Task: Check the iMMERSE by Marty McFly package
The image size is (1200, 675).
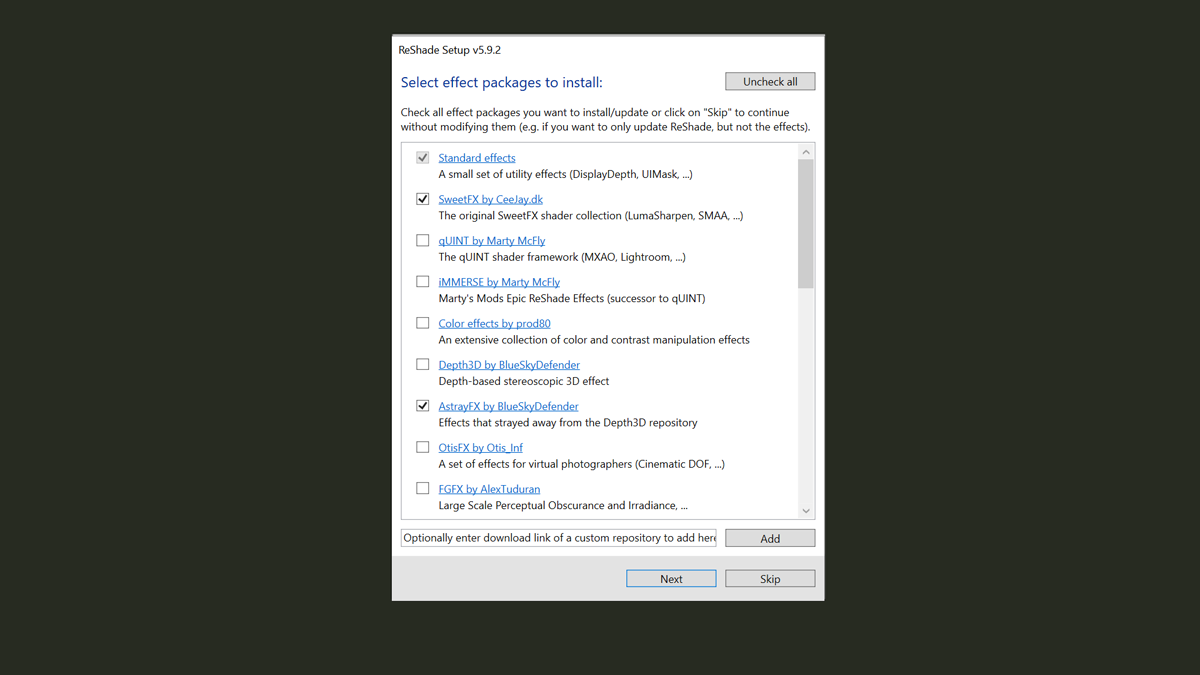Action: point(423,282)
